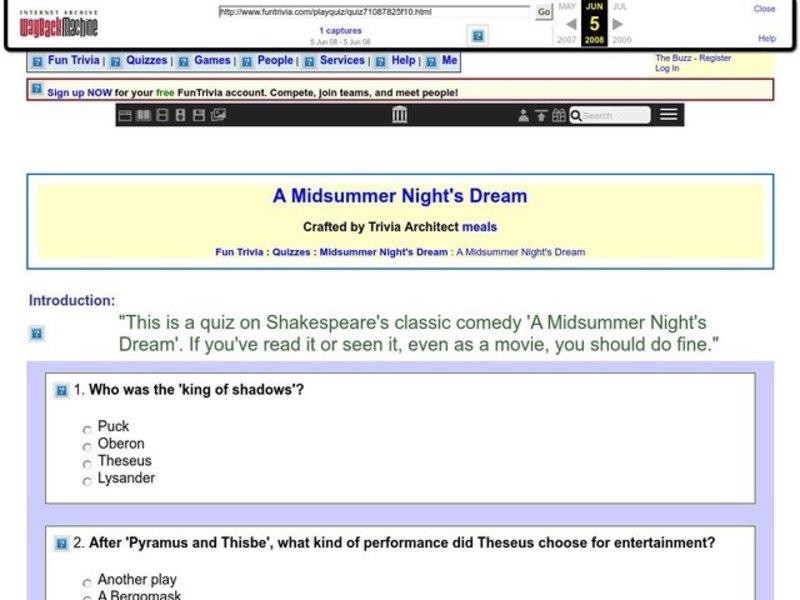Screen dimensions: 800x600
Task: Select the Web archive icon on black toolbar
Action: click(123, 114)
